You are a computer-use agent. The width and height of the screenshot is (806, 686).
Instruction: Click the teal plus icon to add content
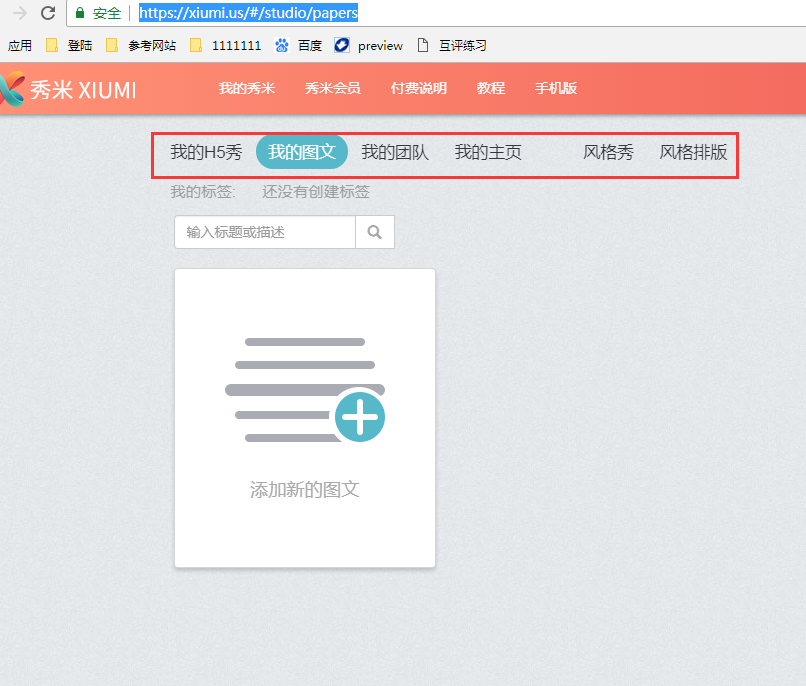point(360,416)
